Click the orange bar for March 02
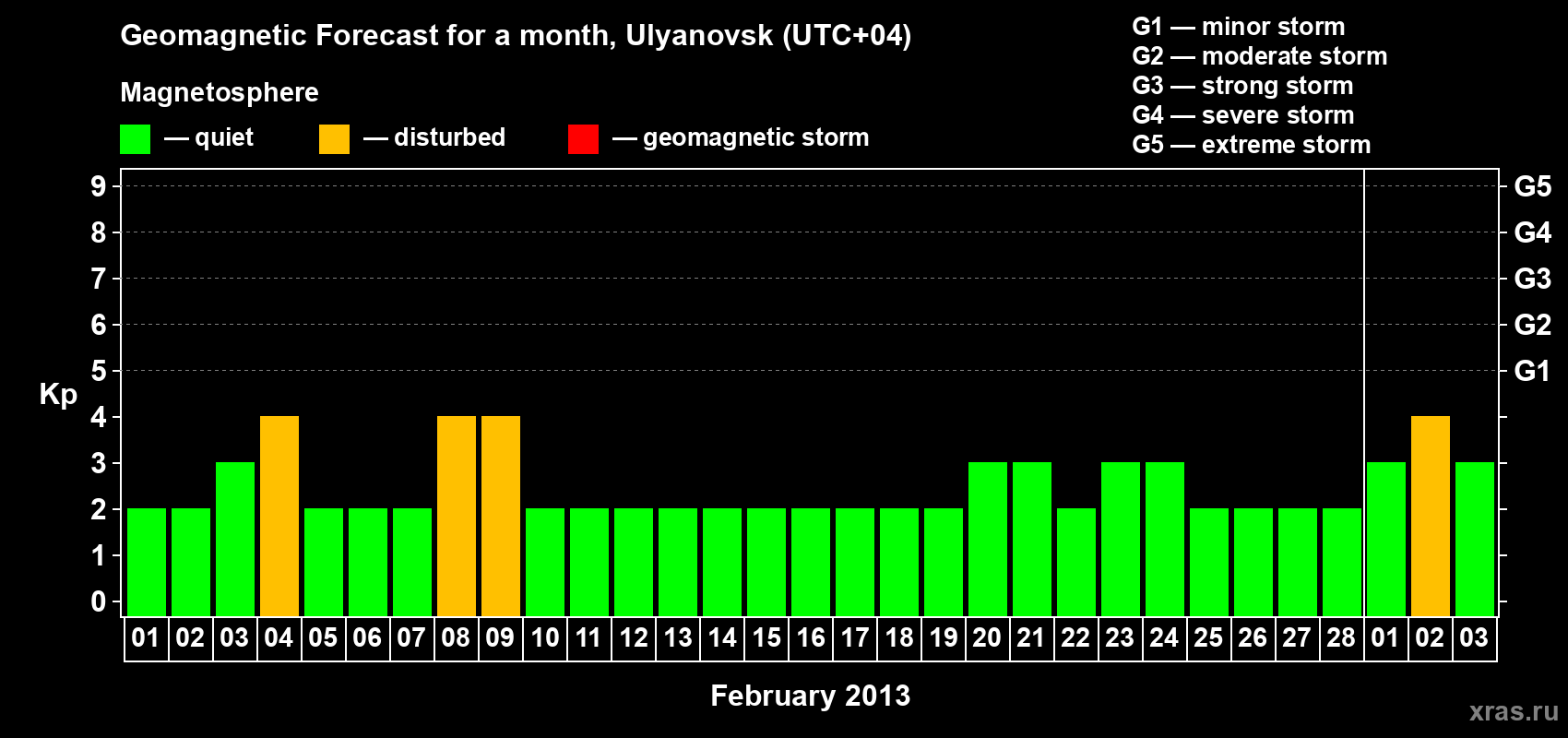The height and width of the screenshot is (738, 1568). [1431, 516]
